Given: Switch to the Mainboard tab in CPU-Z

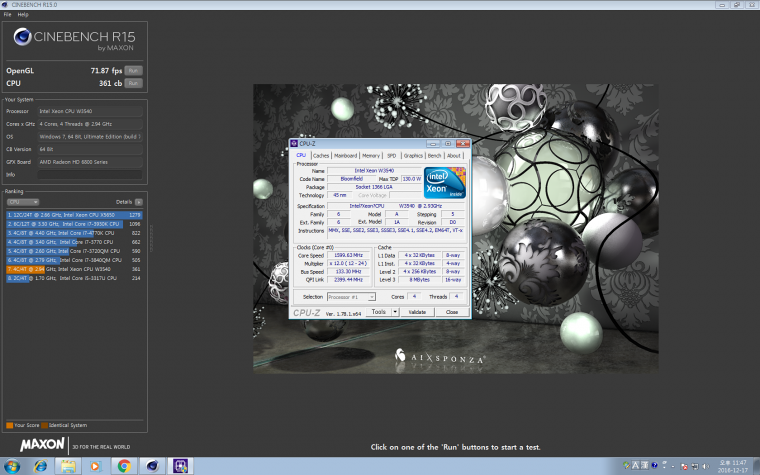Looking at the screenshot, I should 346,156.
